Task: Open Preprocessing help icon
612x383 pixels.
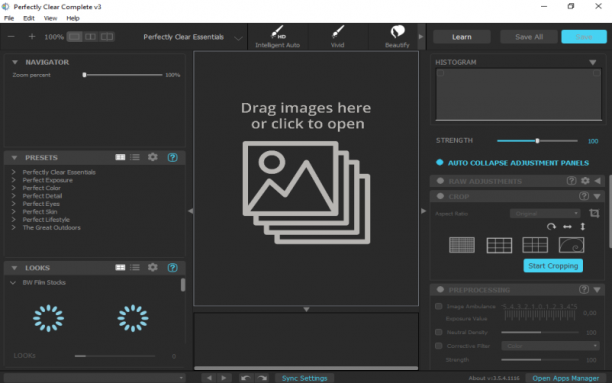Action: coord(584,289)
